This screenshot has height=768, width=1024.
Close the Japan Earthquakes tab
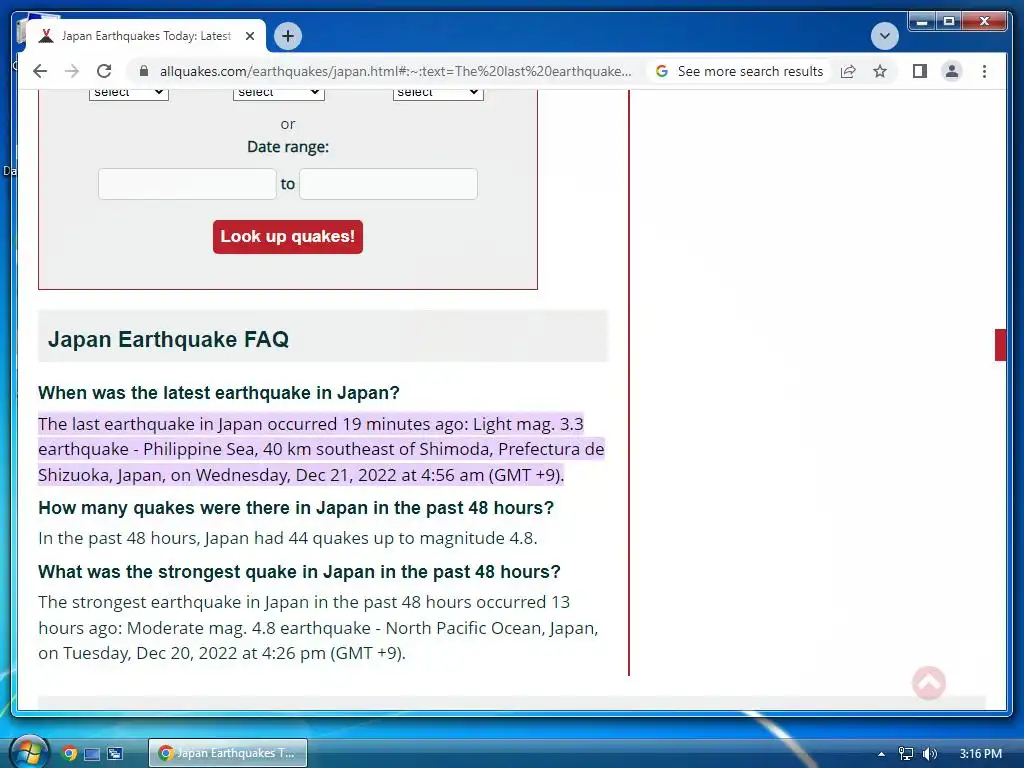pos(249,36)
